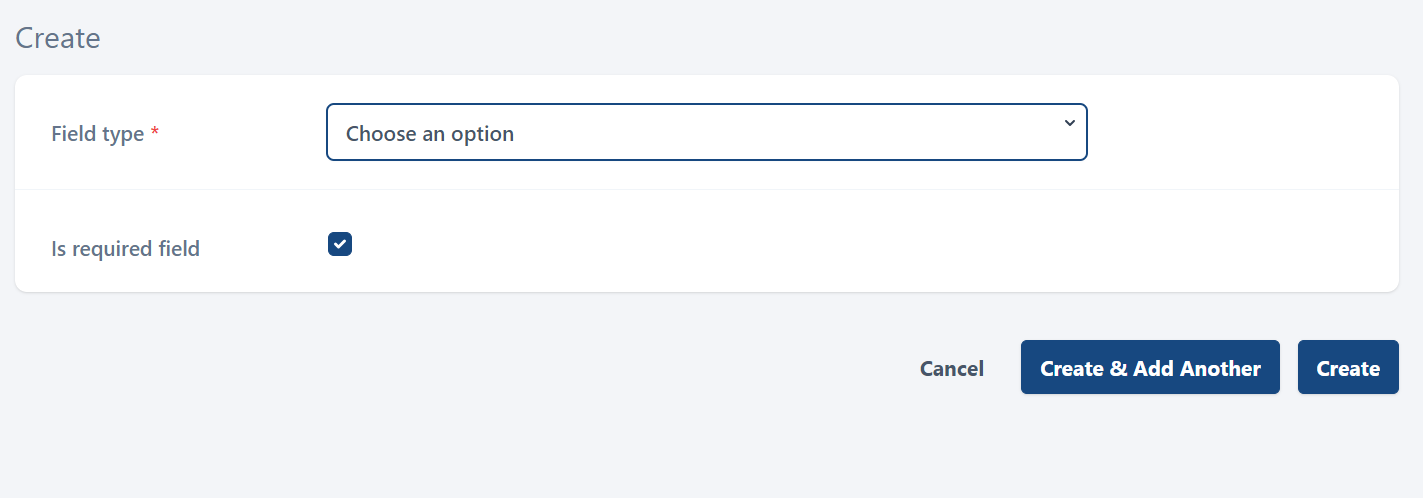Disable the 'Is required field' tick box
This screenshot has width=1423, height=498.
(x=340, y=244)
